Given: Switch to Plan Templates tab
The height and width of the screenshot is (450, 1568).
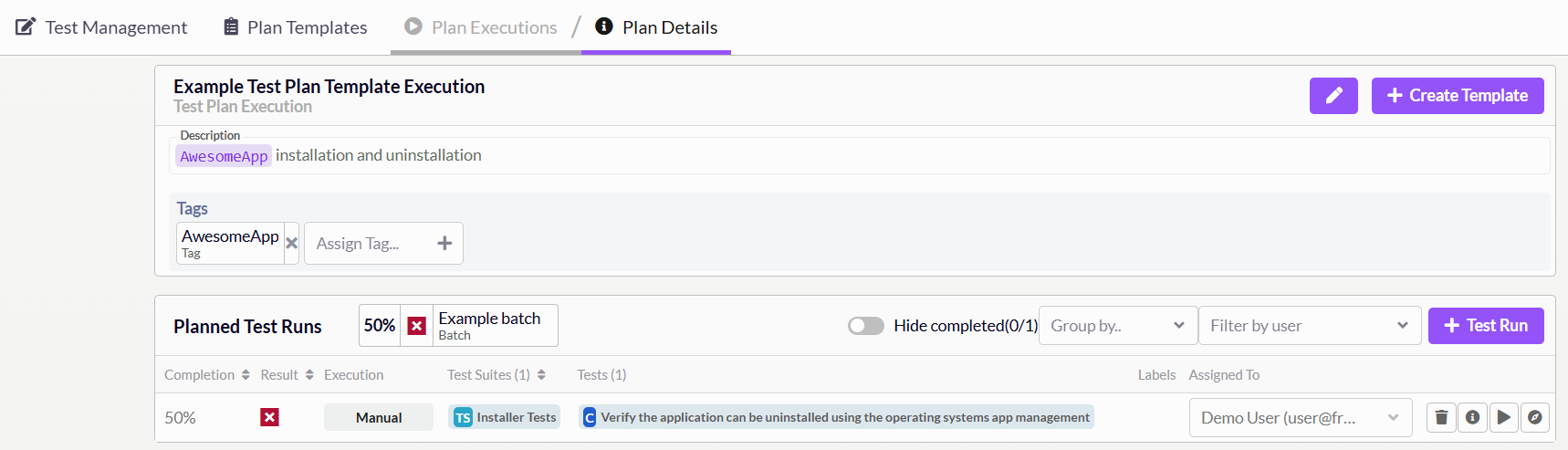Looking at the screenshot, I should [296, 27].
